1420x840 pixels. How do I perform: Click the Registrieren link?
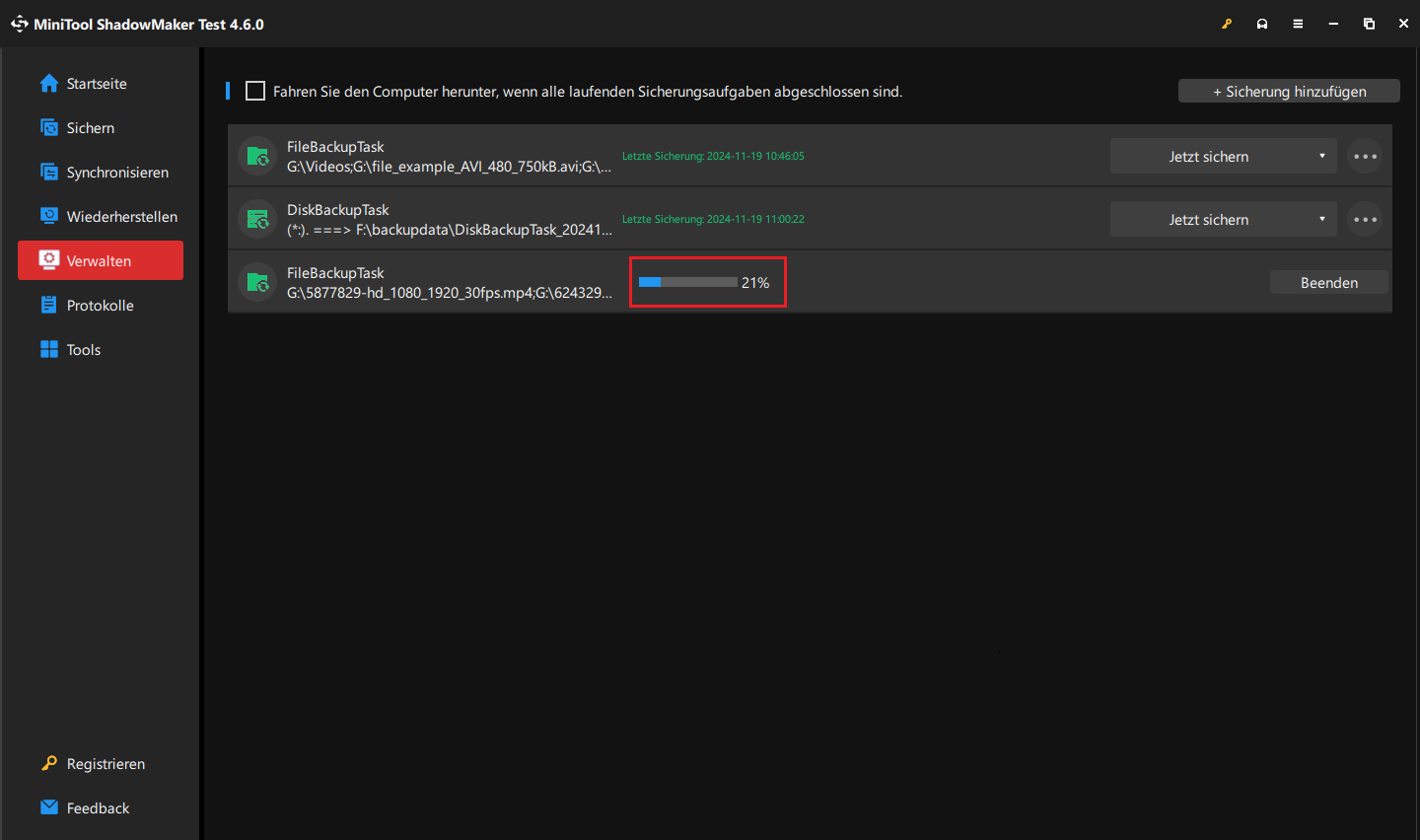(106, 764)
